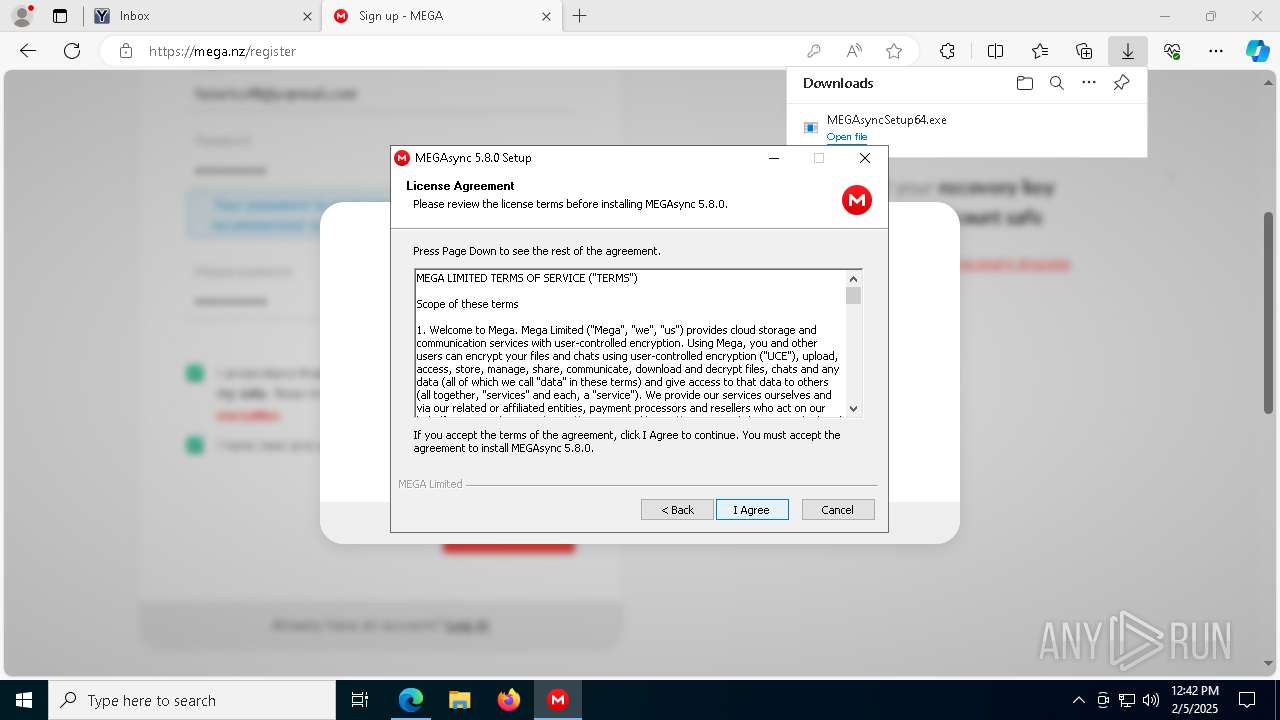1280x720 pixels.
Task: Cancel the MEGAsync setup
Action: [838, 510]
